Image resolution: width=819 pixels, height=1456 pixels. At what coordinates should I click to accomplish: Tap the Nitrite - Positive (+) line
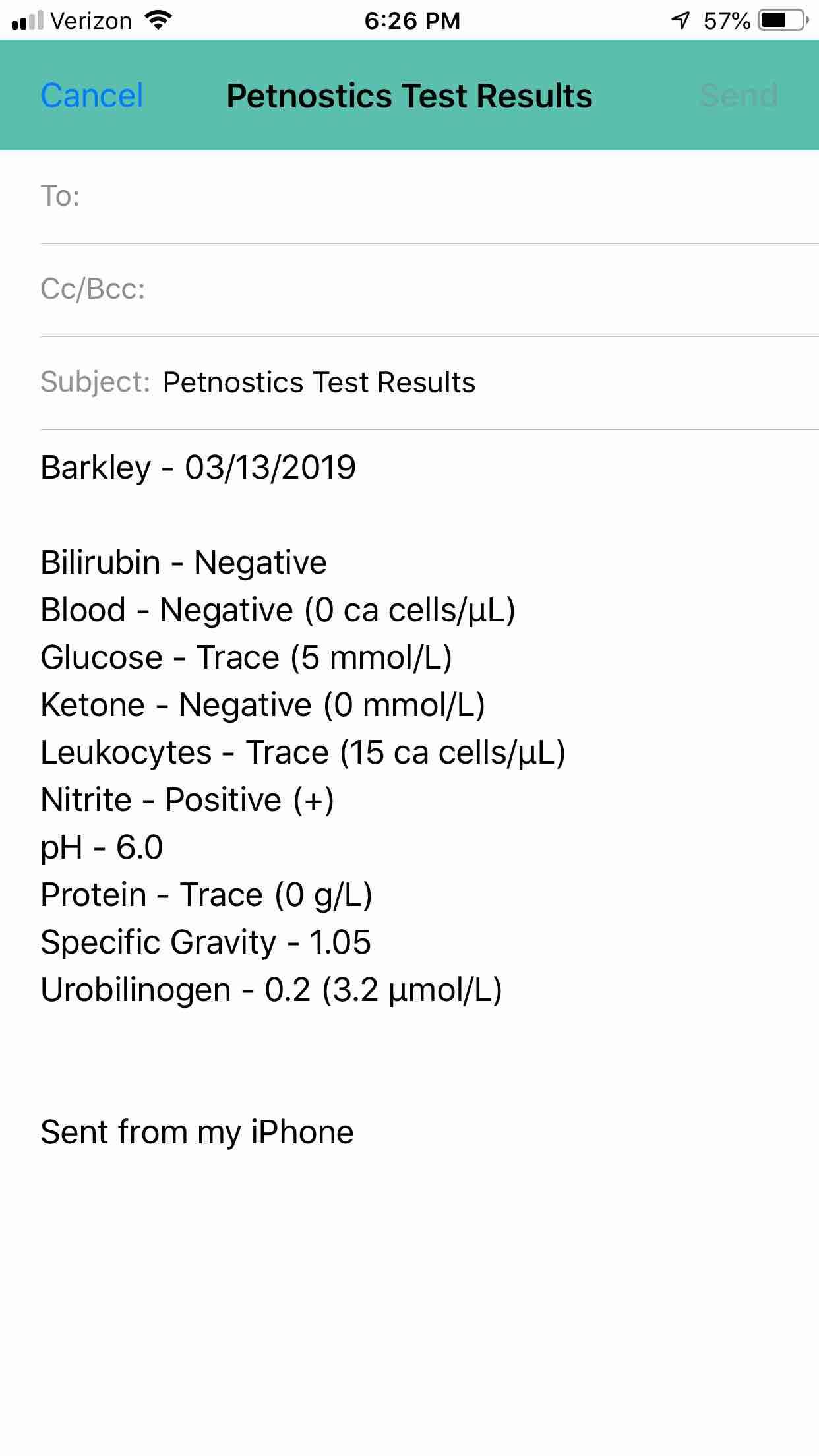click(187, 800)
